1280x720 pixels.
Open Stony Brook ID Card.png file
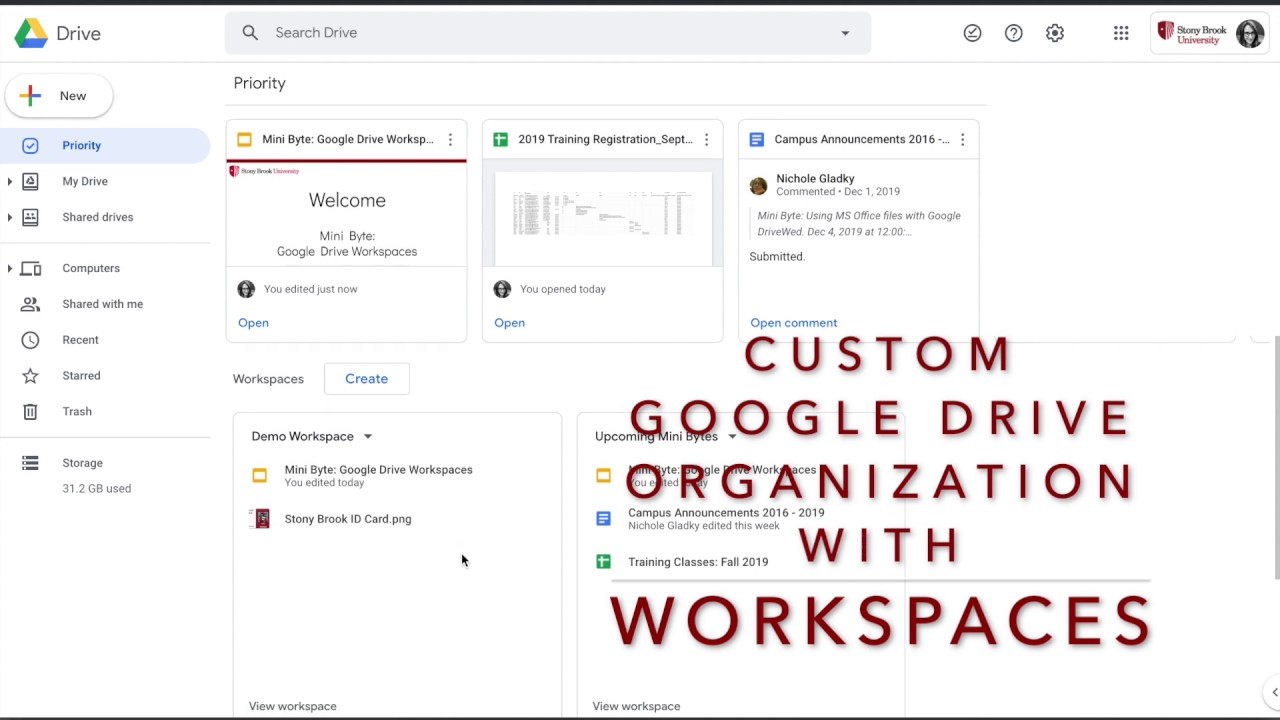point(347,519)
